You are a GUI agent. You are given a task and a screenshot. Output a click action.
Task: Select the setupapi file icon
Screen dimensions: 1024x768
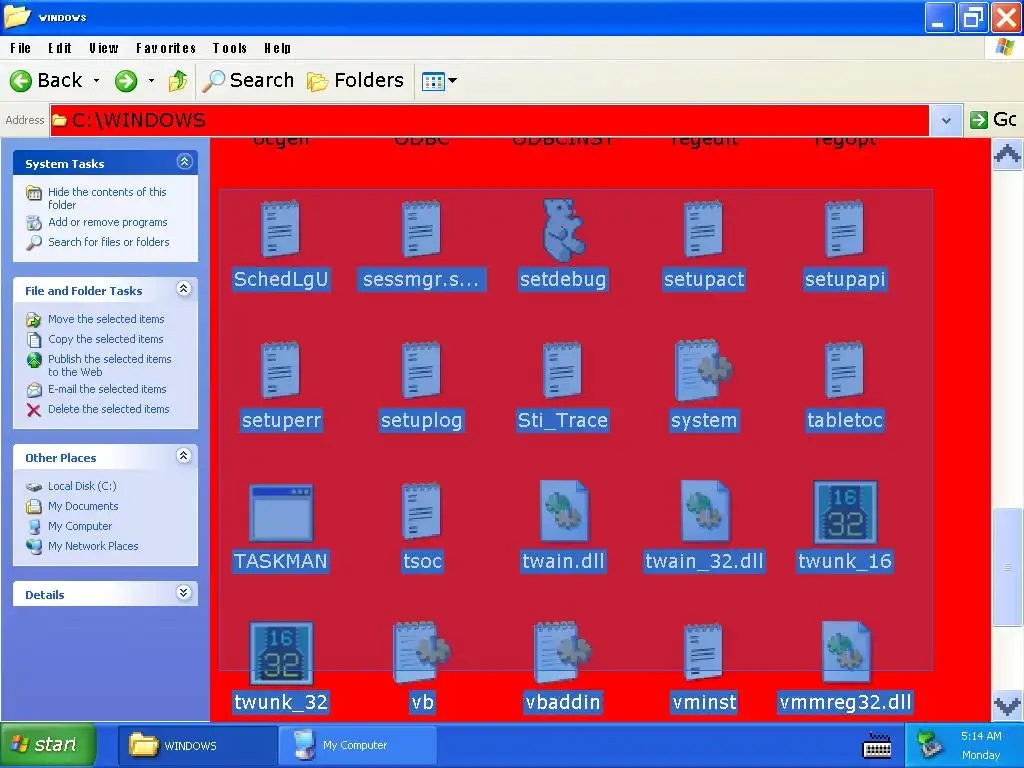[x=844, y=229]
